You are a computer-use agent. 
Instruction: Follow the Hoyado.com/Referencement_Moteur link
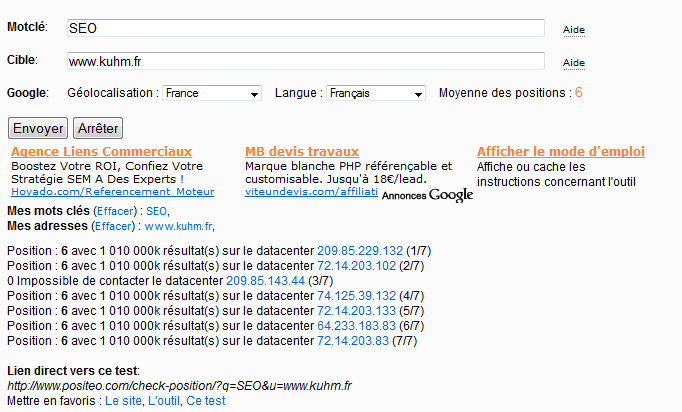point(113,192)
